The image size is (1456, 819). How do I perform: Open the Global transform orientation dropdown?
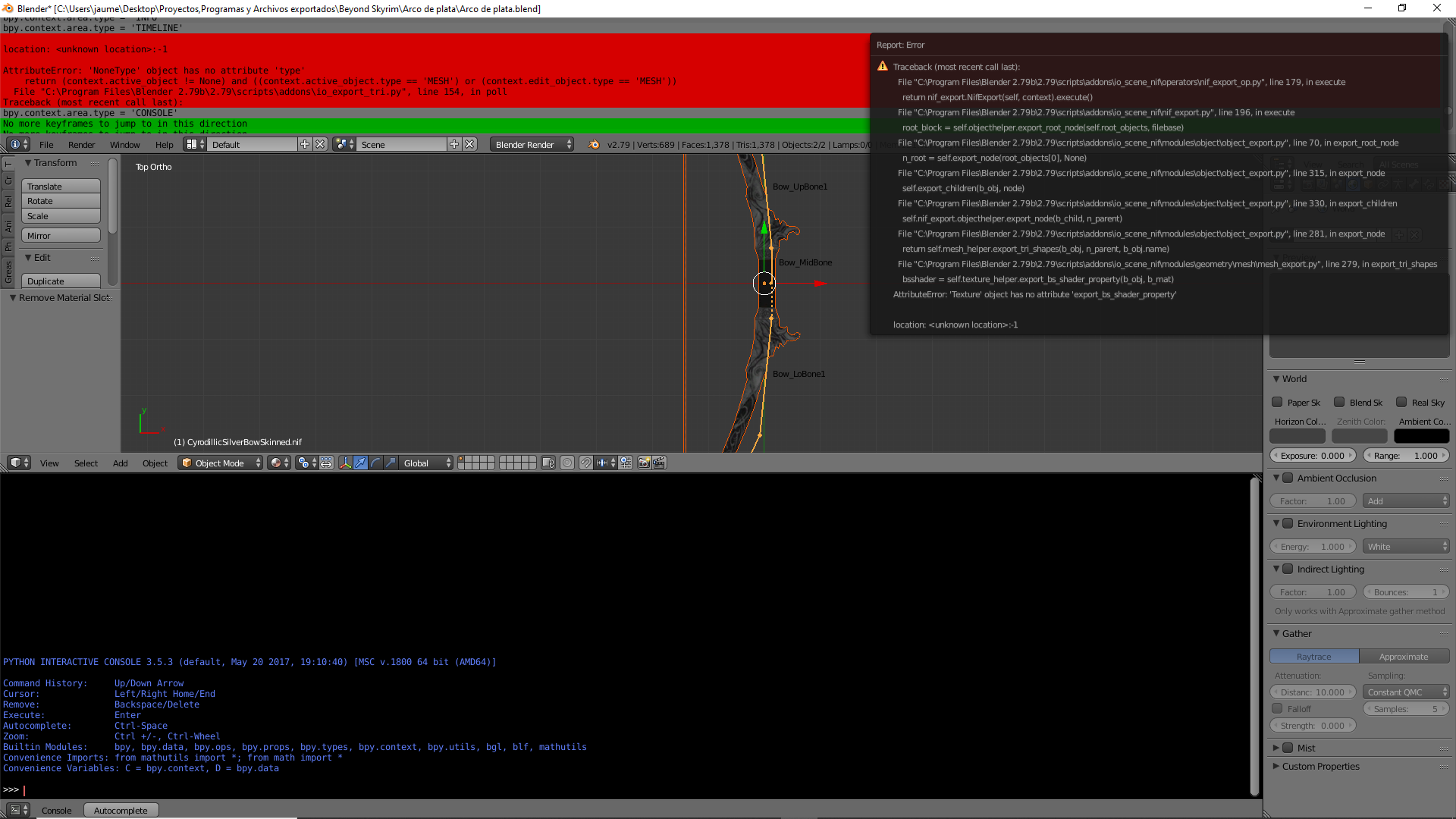pos(425,463)
